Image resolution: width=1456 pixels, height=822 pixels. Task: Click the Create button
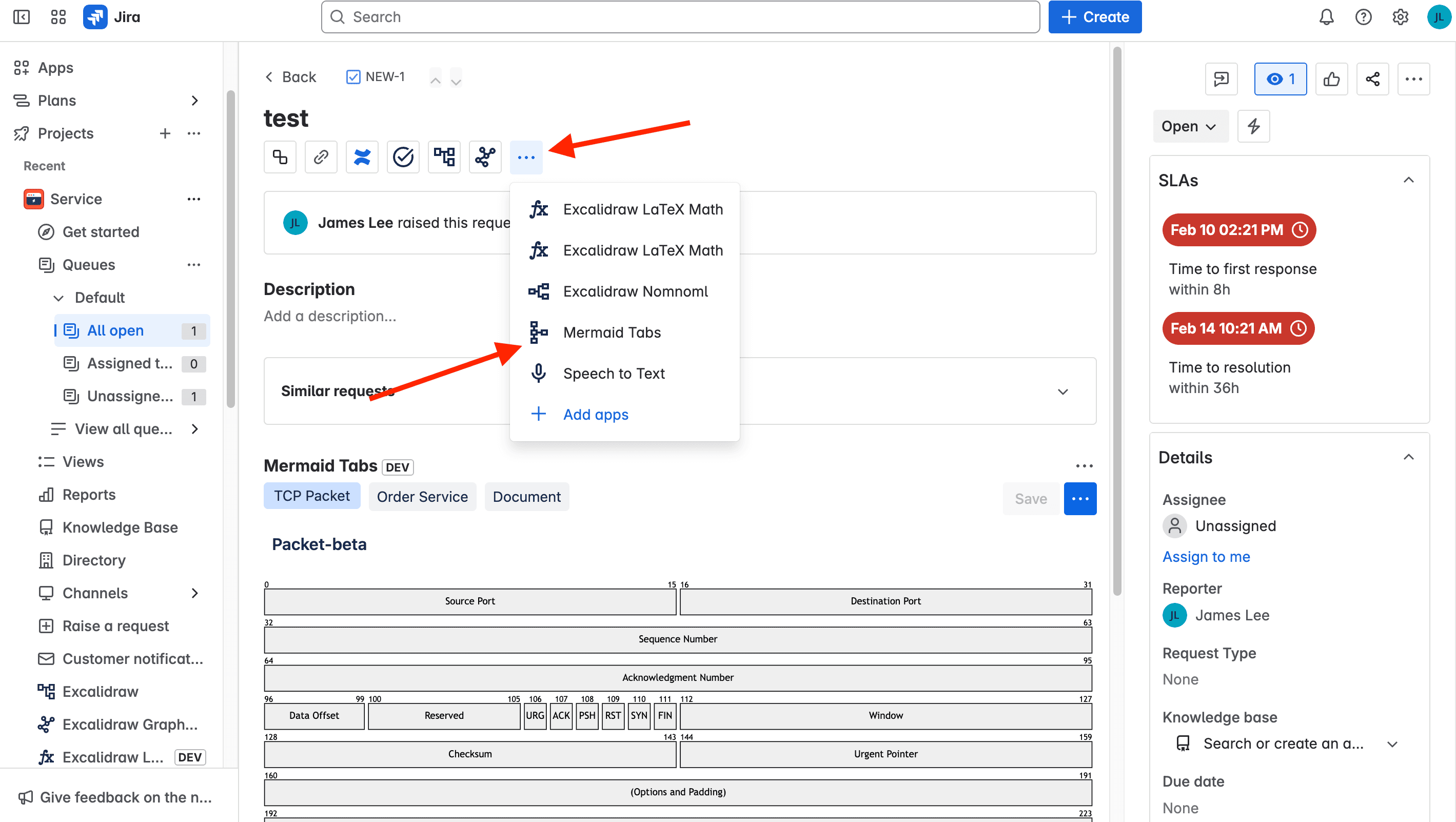tap(1095, 17)
